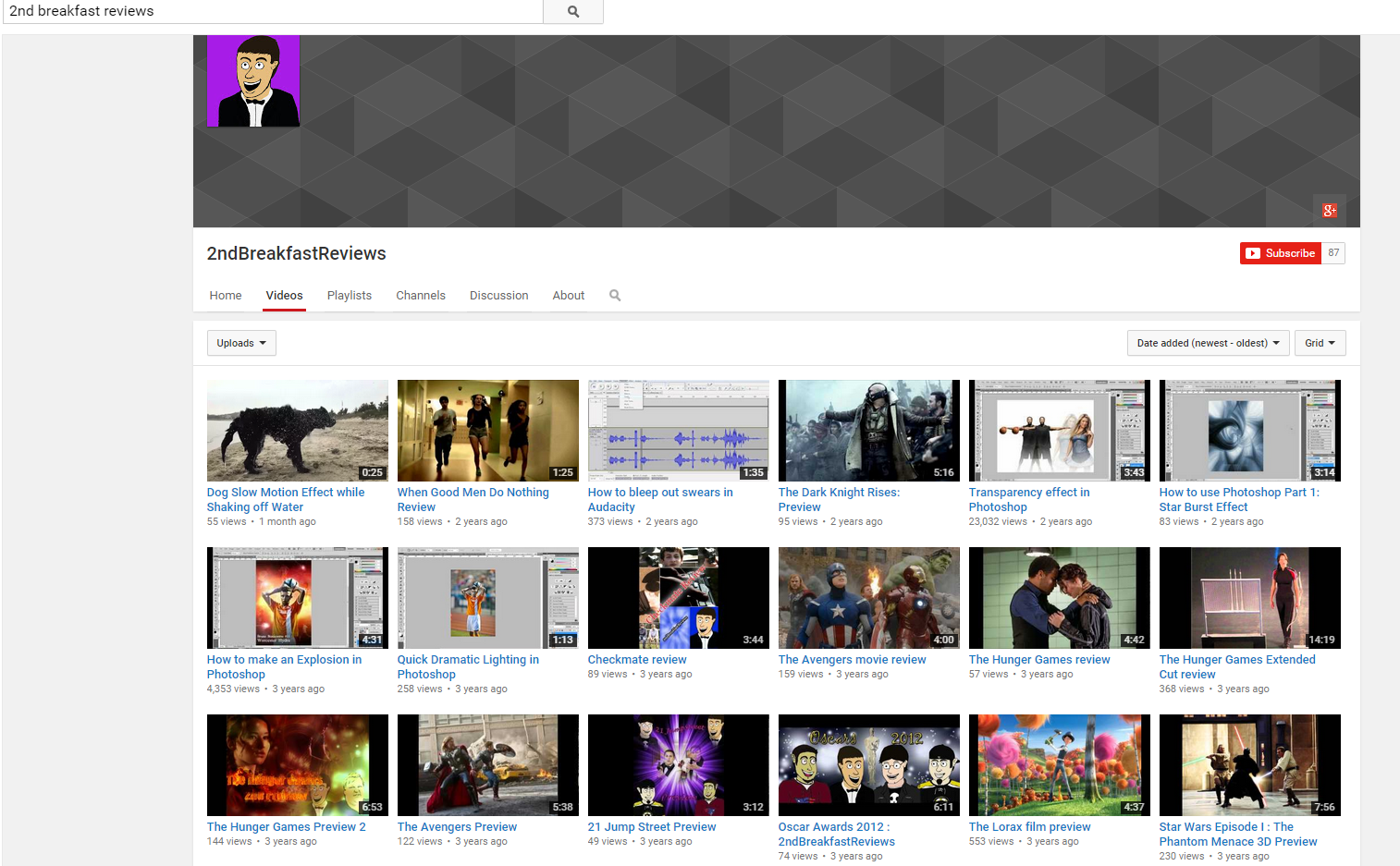The image size is (1400, 866).
Task: Open the Dog Slow Motion Effect video title
Action: 286,500
